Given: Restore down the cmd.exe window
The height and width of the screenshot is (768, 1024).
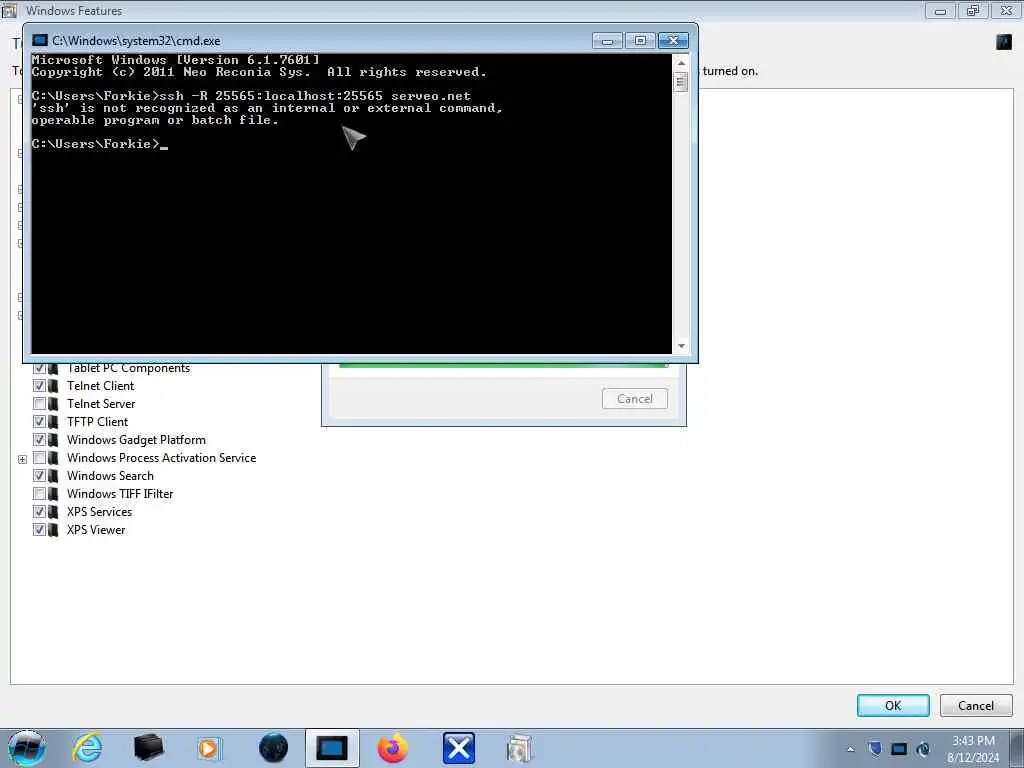Looking at the screenshot, I should 640,40.
